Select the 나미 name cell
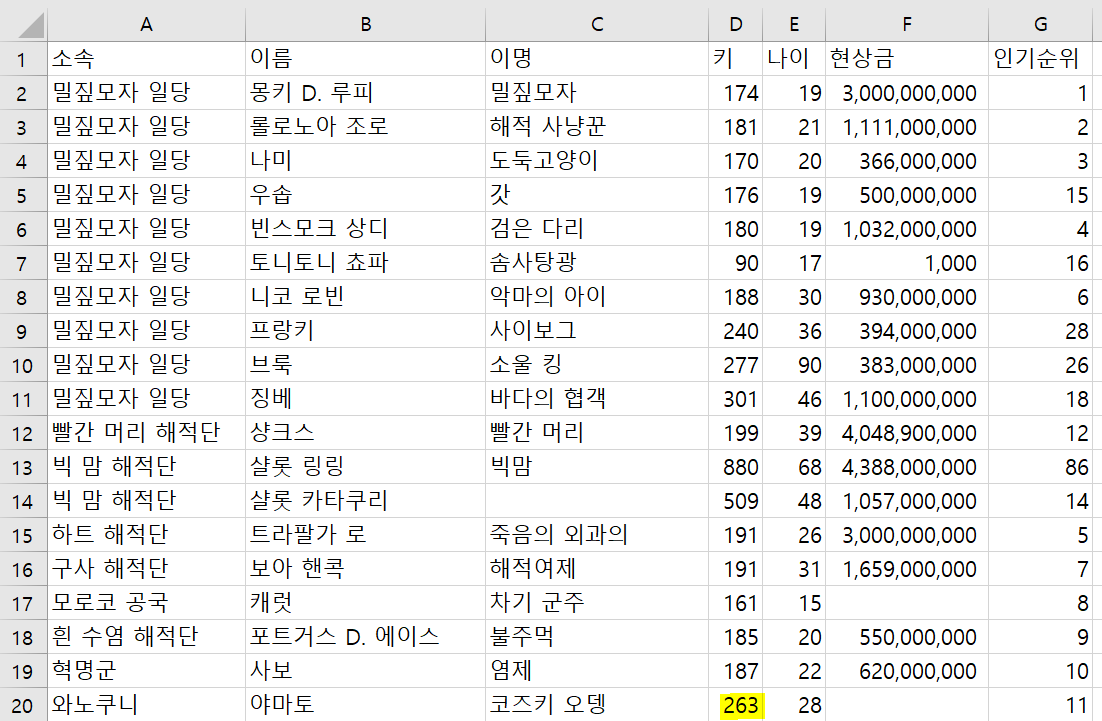 click(365, 161)
